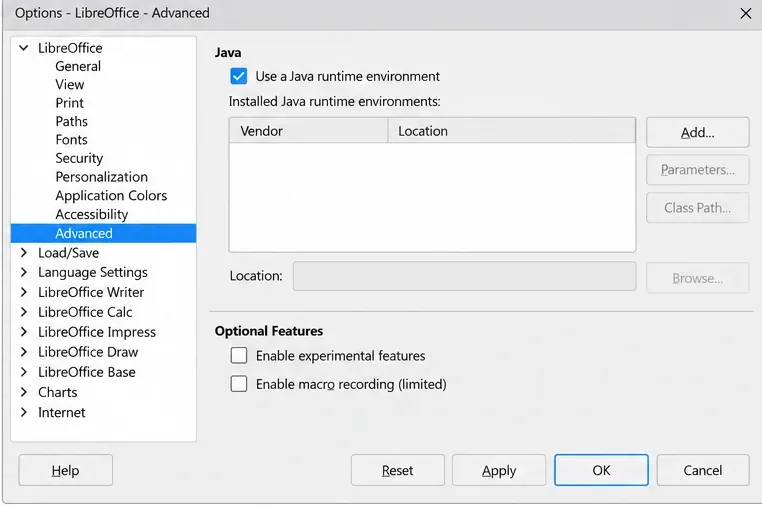This screenshot has height=506, width=762.
Task: Confirm with OK
Action: click(601, 470)
